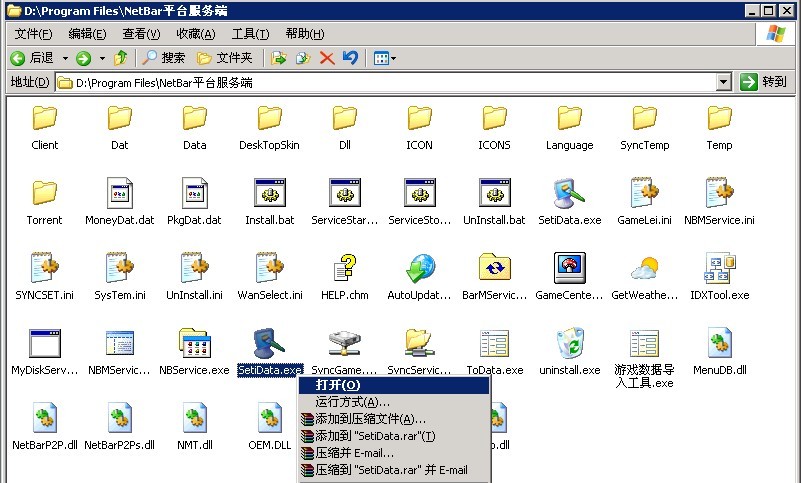
Task: Select the MoneyDat.dat file
Action: point(120,201)
